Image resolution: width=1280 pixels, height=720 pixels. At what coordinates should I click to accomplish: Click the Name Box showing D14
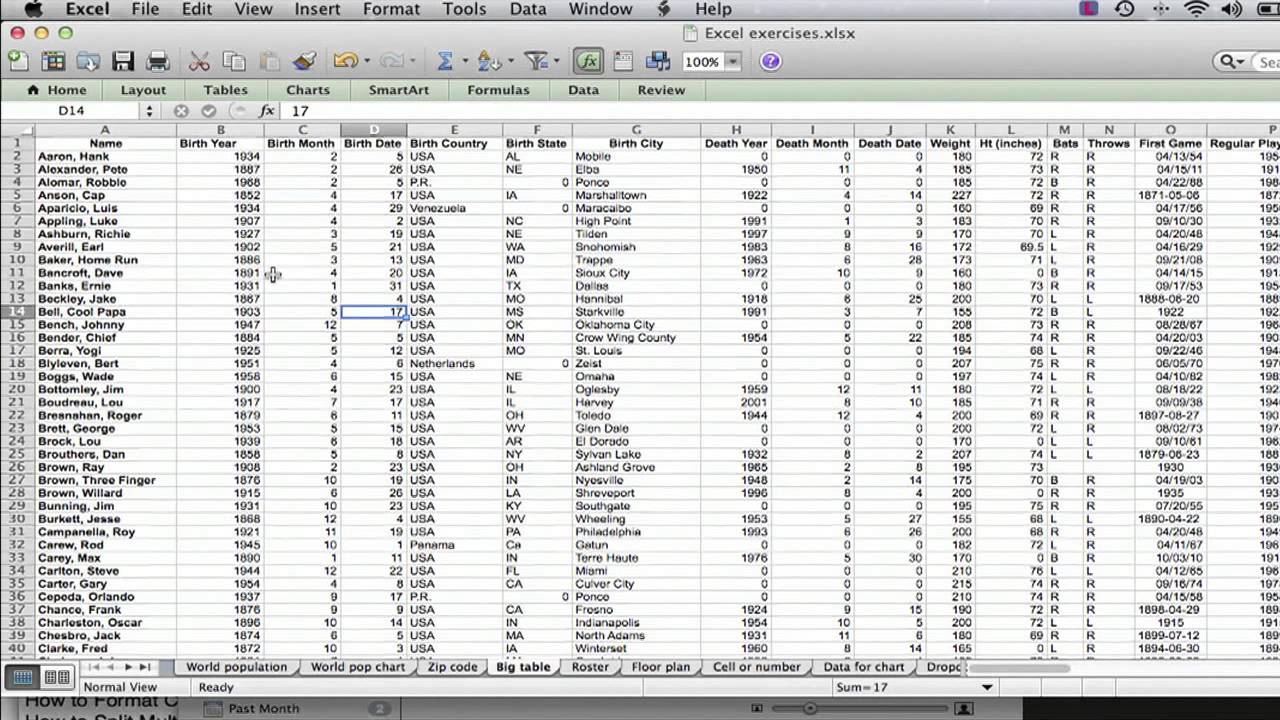(71, 111)
